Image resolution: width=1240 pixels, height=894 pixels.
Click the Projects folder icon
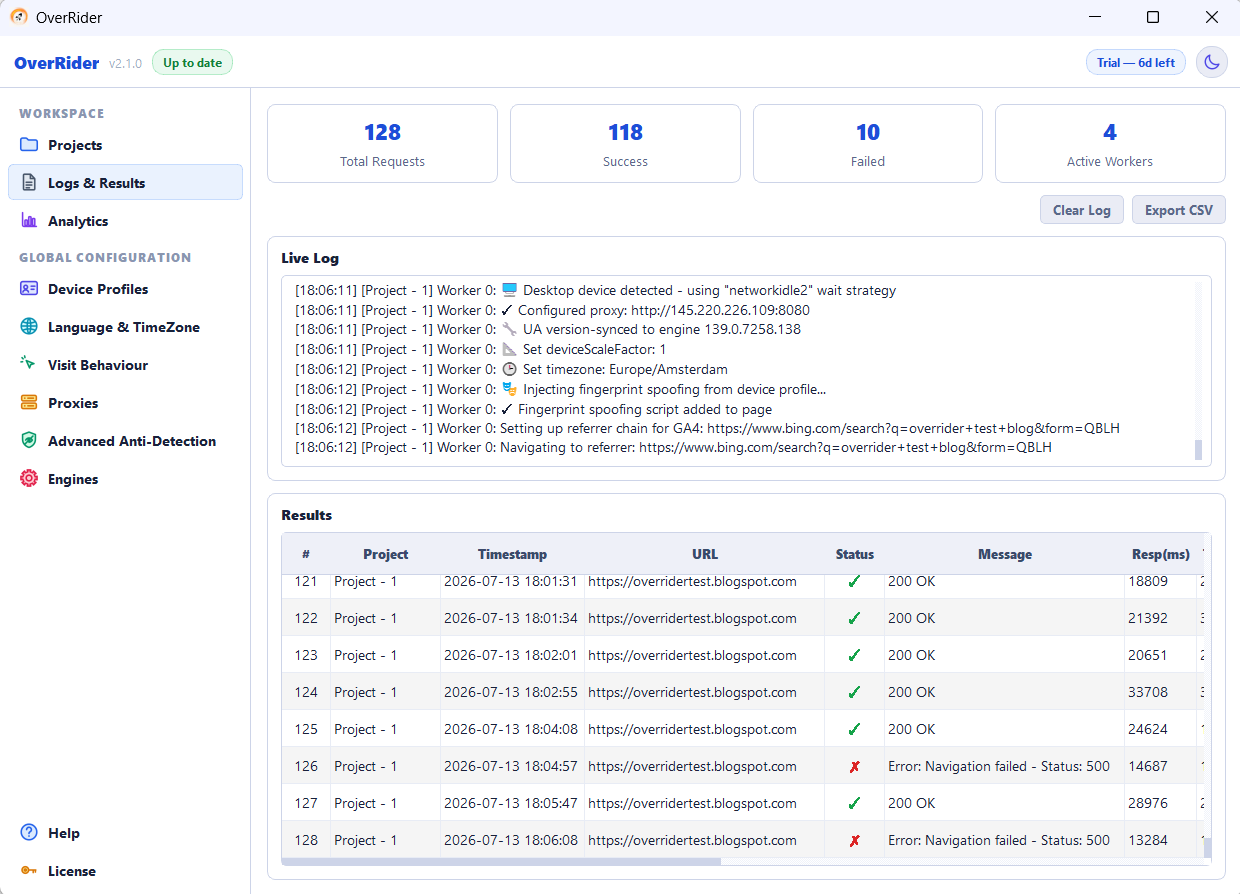coord(29,145)
